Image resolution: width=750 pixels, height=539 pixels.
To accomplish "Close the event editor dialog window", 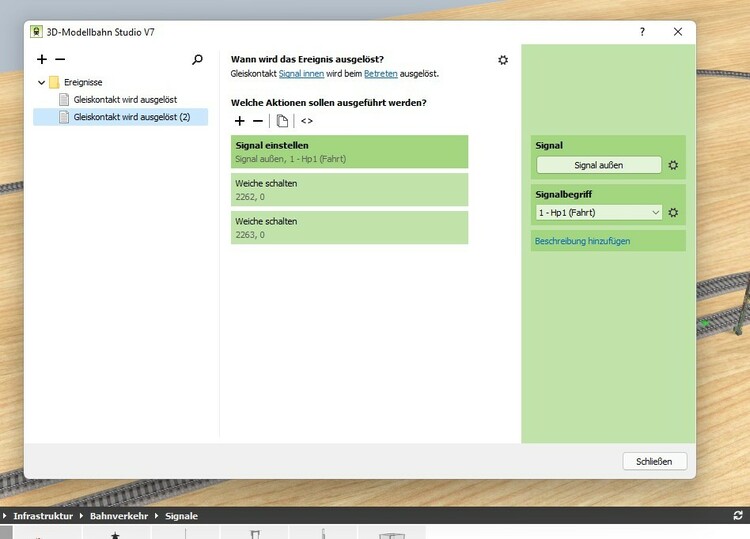I will point(678,32).
